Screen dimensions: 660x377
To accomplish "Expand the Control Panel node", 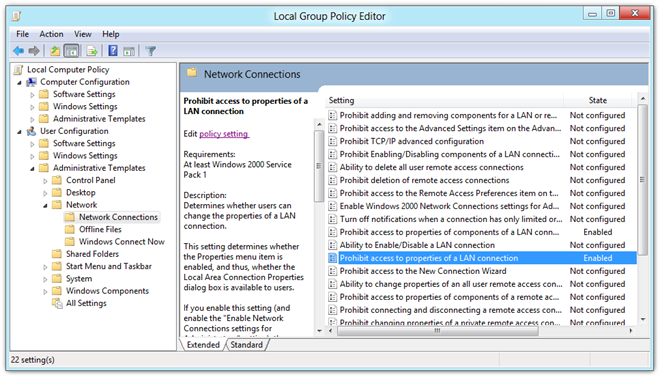I will (x=45, y=181).
